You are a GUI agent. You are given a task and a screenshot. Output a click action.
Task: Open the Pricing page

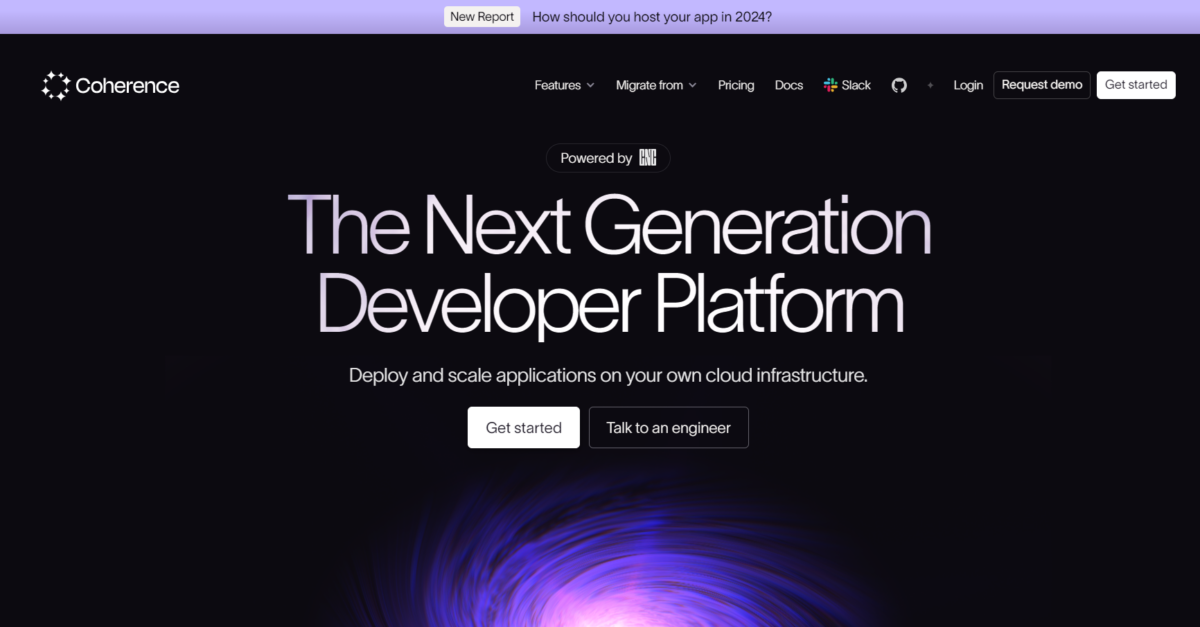click(736, 85)
